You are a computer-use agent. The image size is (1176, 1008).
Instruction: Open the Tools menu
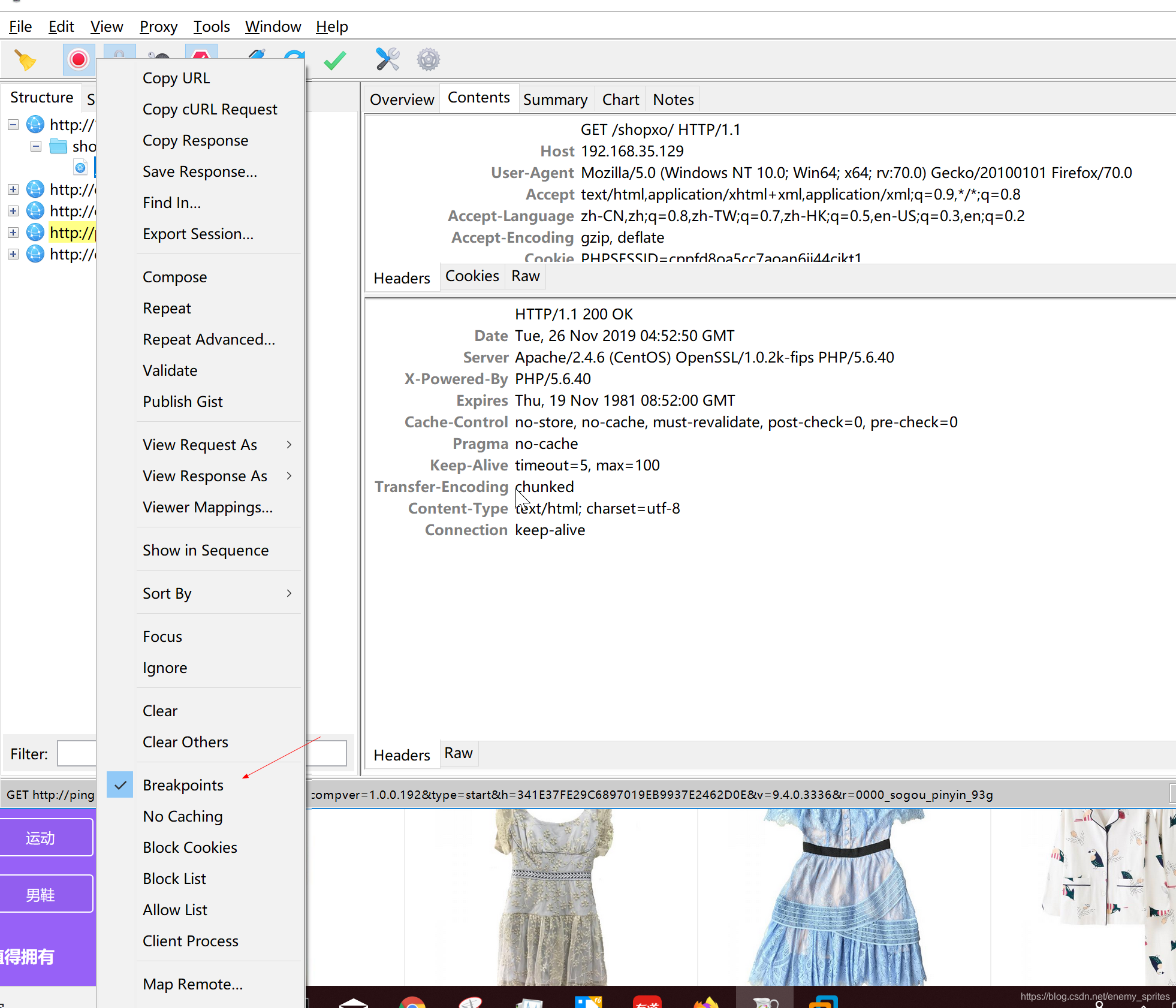pos(212,27)
